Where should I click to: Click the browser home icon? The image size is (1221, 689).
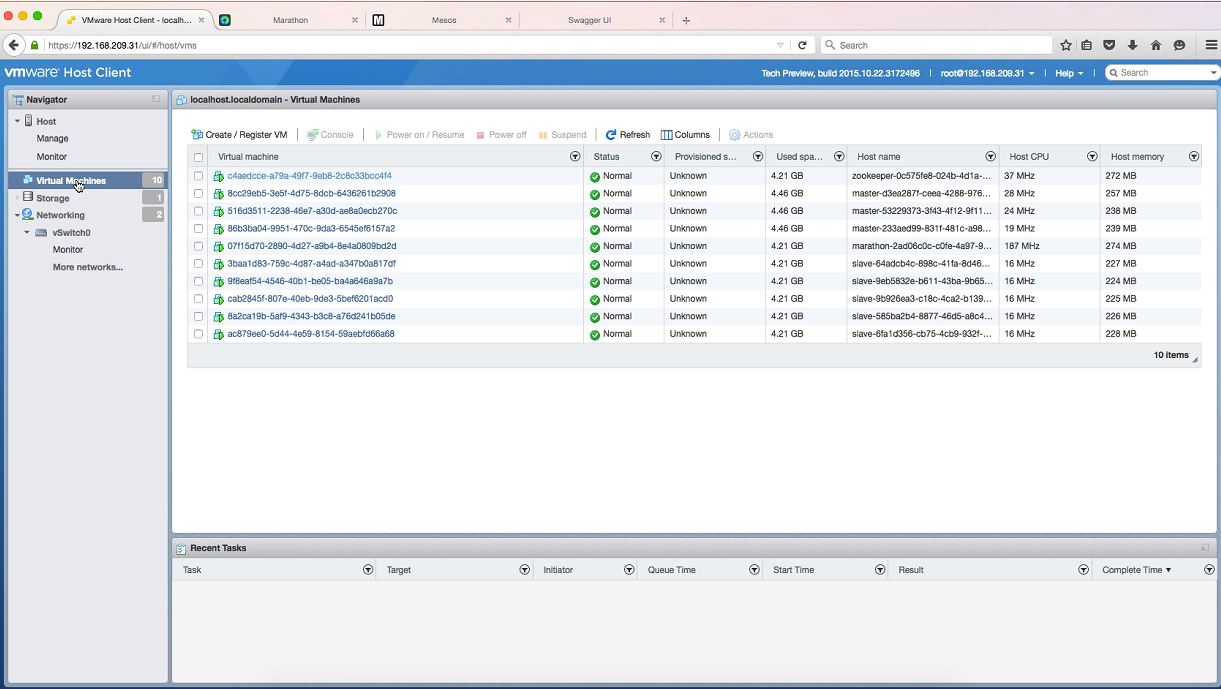[1156, 45]
